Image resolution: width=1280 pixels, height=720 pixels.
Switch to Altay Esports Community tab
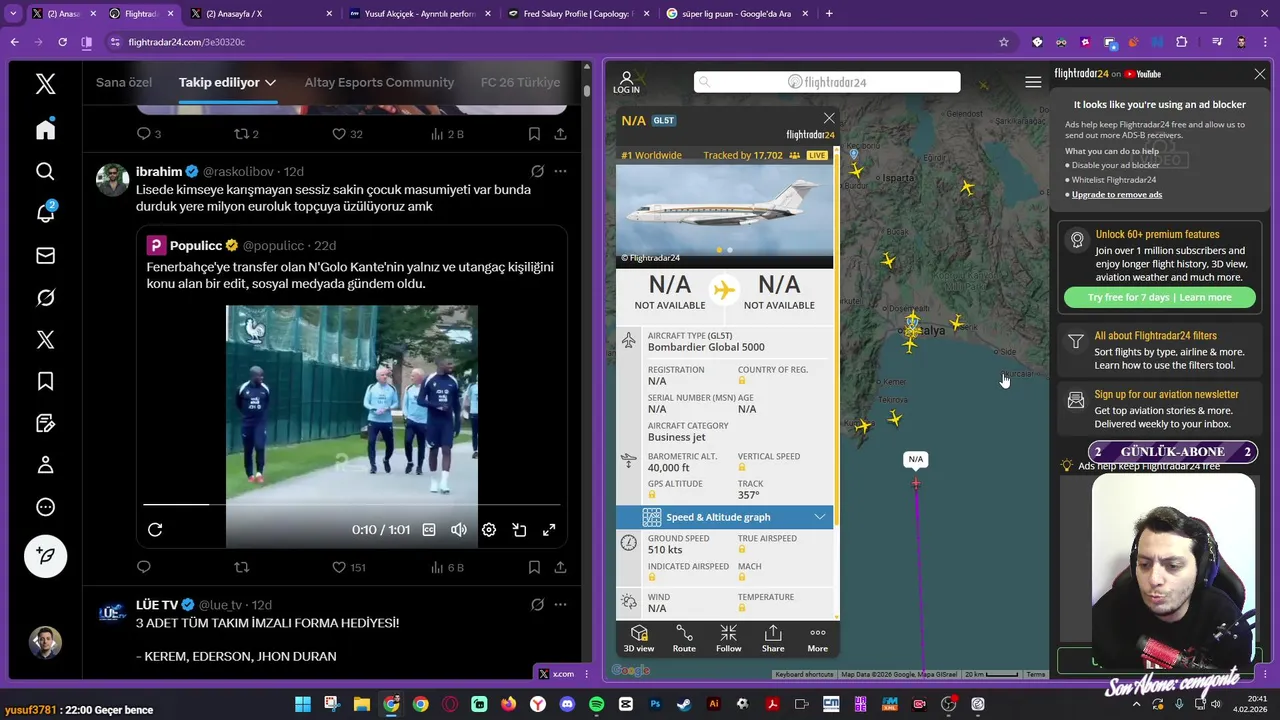[379, 82]
